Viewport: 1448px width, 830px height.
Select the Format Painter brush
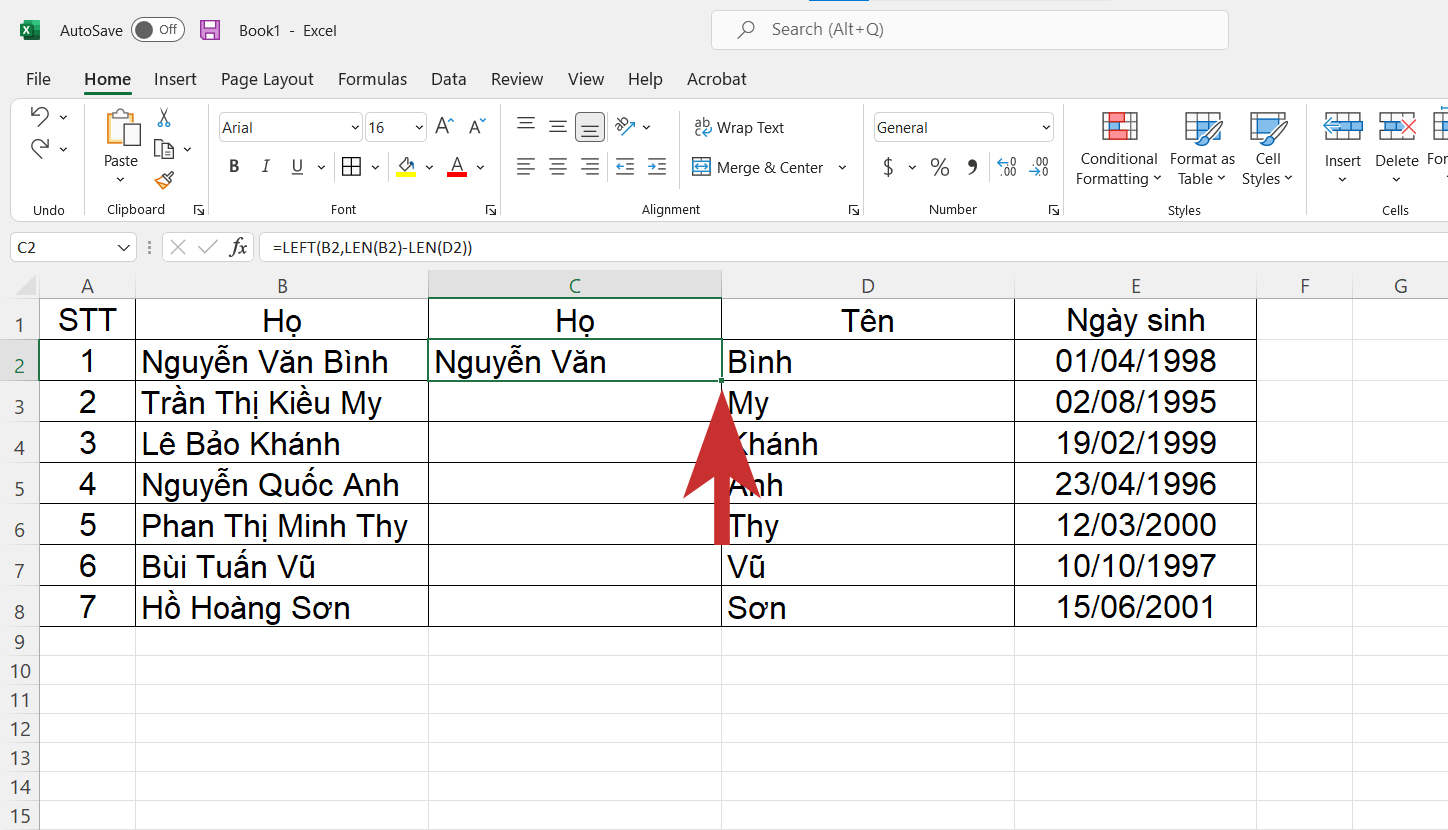point(164,180)
